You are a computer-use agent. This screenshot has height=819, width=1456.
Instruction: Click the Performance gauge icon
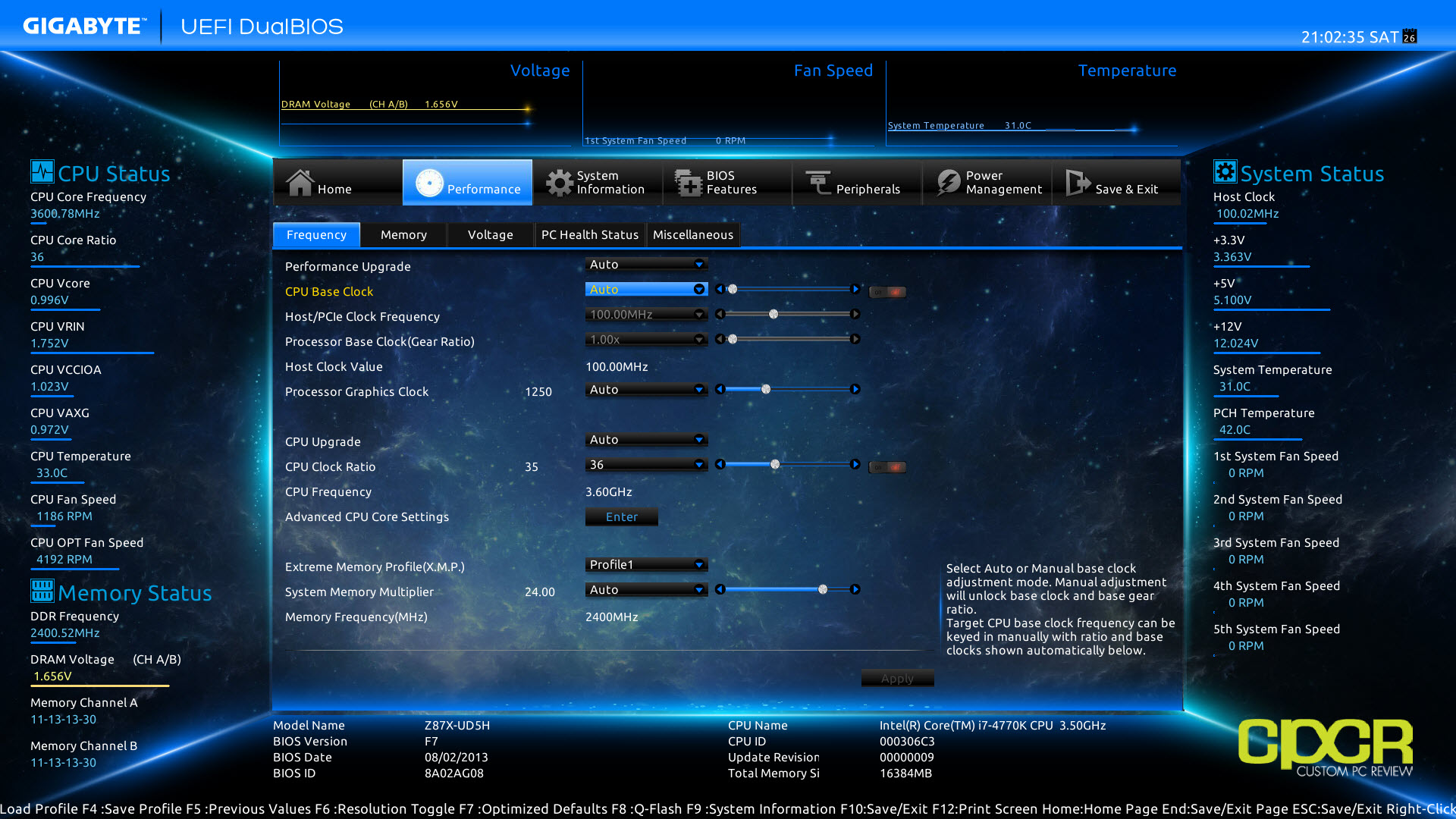coord(429,183)
